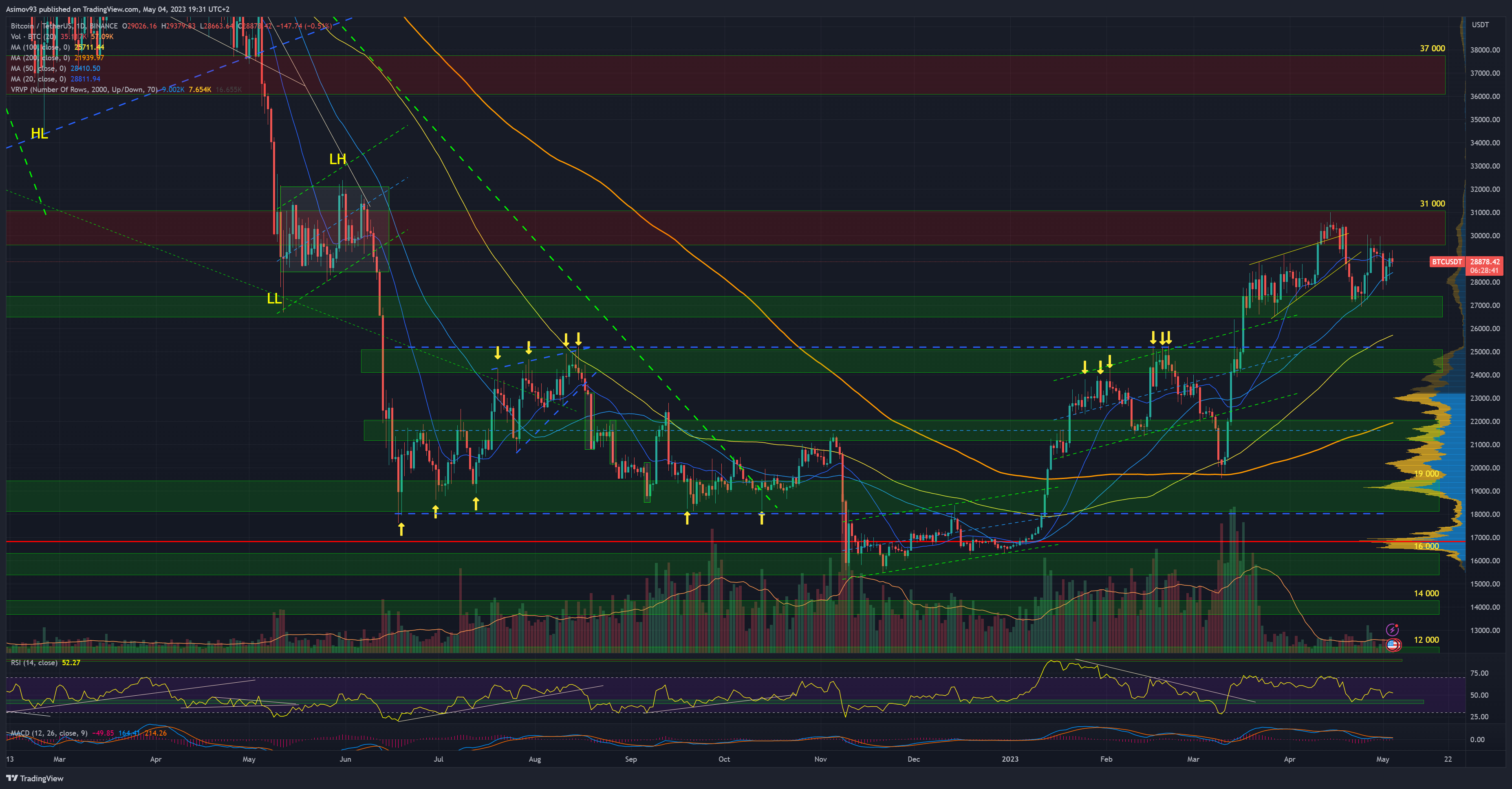Click the USDT currency label on the price axis
Viewport: 1512px width, 789px height.
coord(1480,24)
